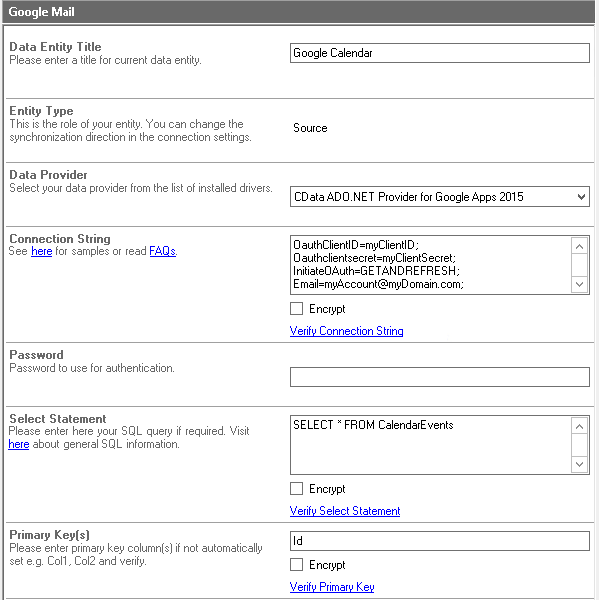Open the Data Provider dropdown
The height and width of the screenshot is (600, 599).
click(439, 197)
